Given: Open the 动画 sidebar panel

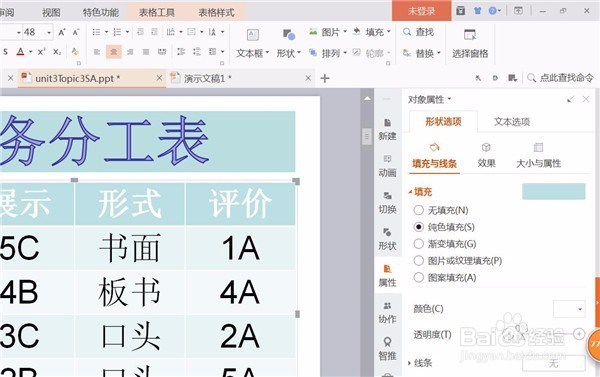Looking at the screenshot, I should pyautogui.click(x=387, y=166).
